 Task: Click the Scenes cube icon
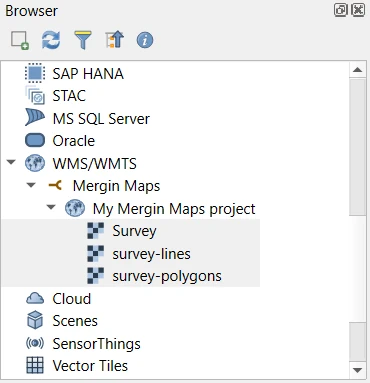35,320
